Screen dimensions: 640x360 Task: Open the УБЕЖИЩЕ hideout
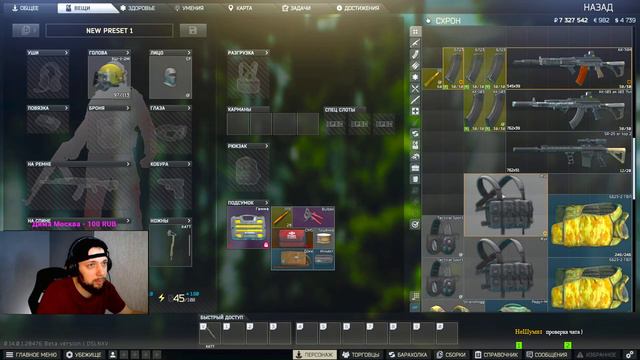coord(84,355)
